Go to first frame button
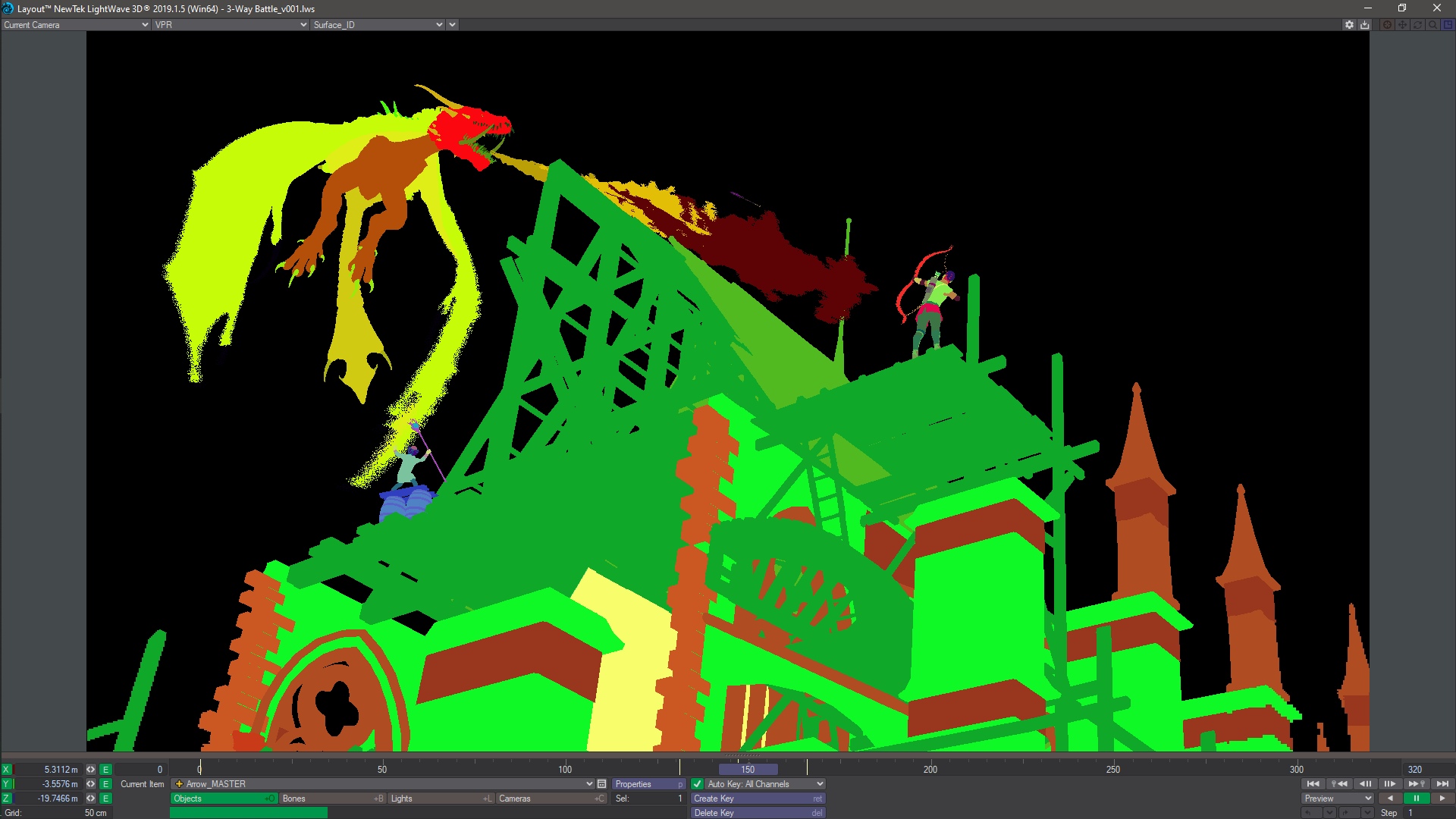 1313,784
